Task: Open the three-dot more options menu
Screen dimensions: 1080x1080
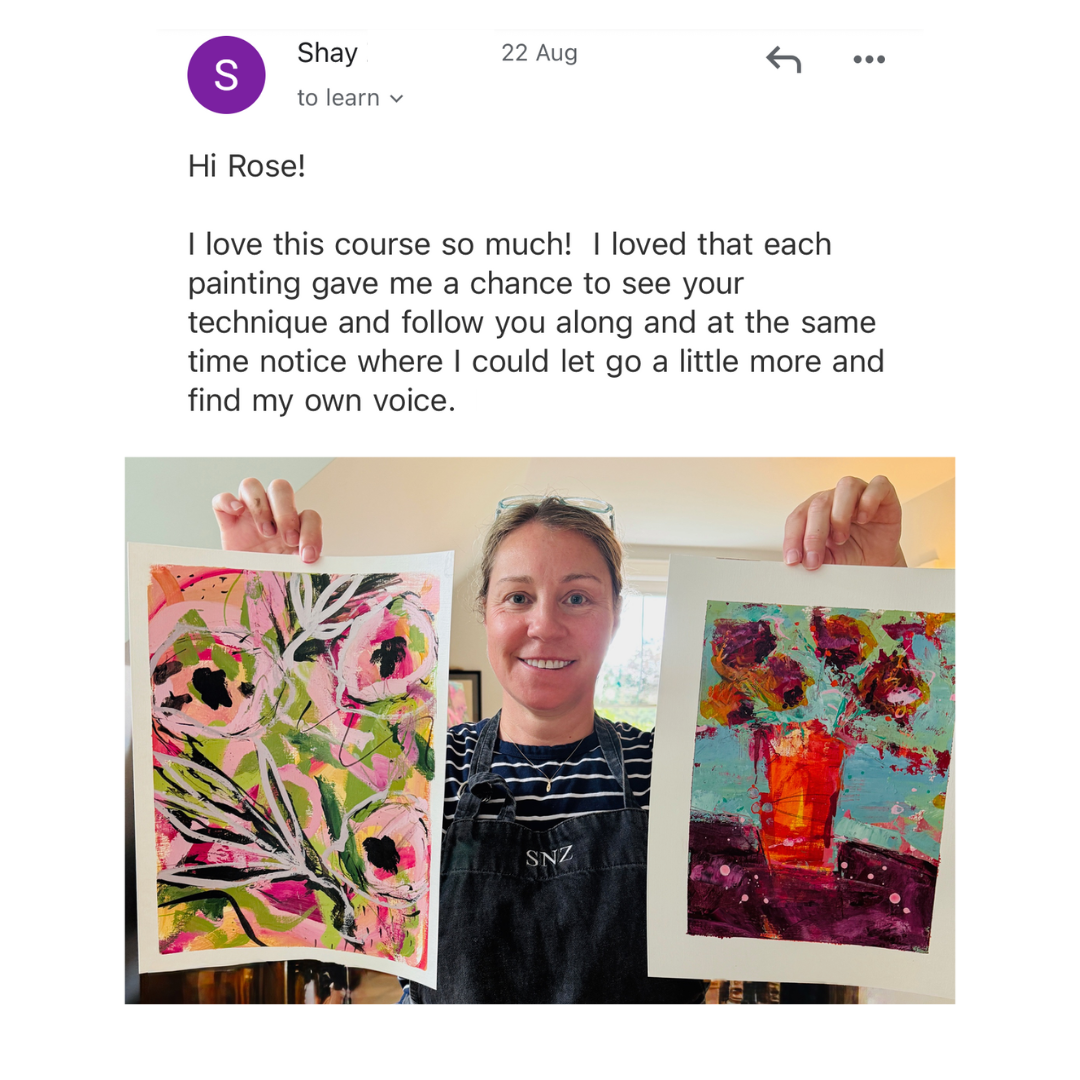Action: click(x=869, y=59)
